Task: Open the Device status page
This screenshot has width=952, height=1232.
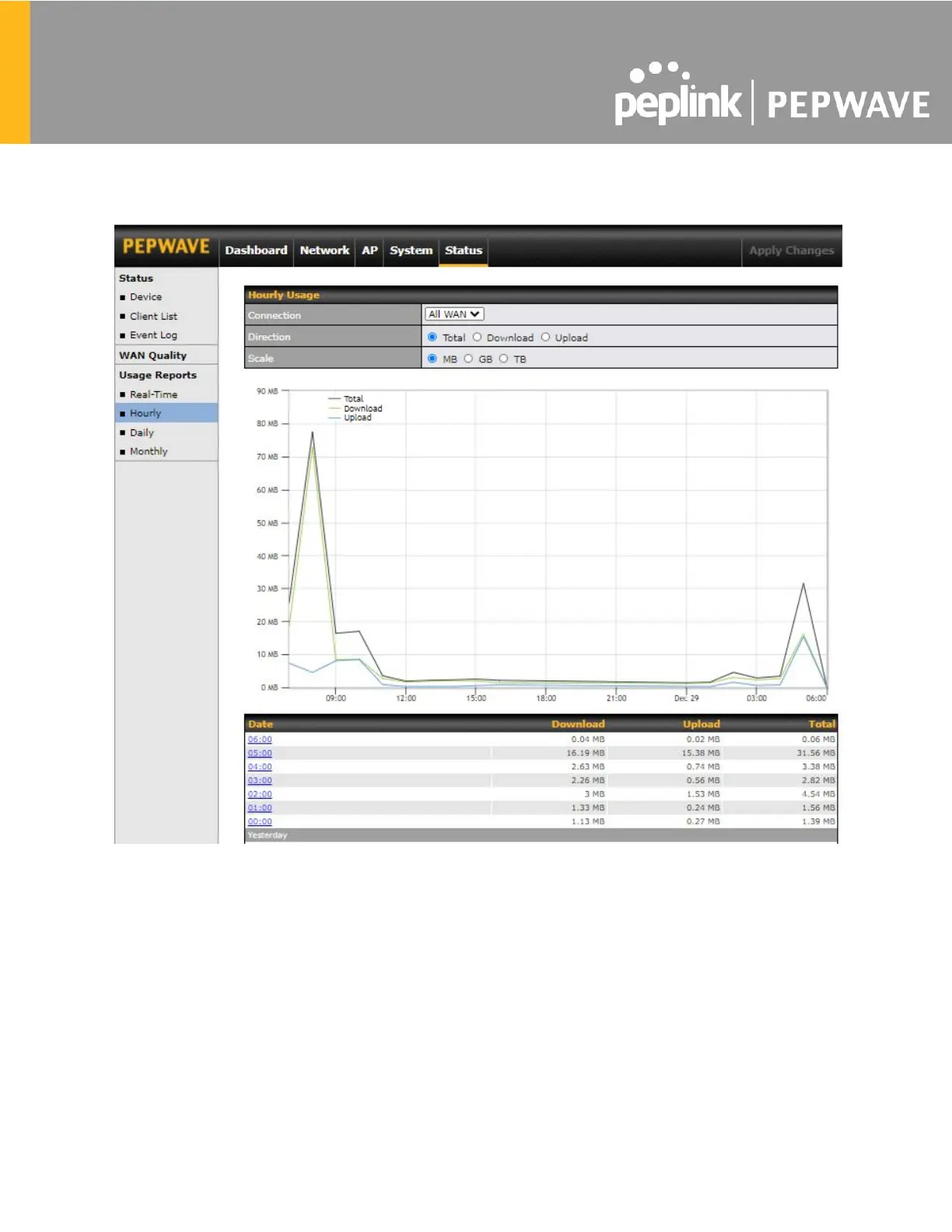Action: pyautogui.click(x=145, y=297)
